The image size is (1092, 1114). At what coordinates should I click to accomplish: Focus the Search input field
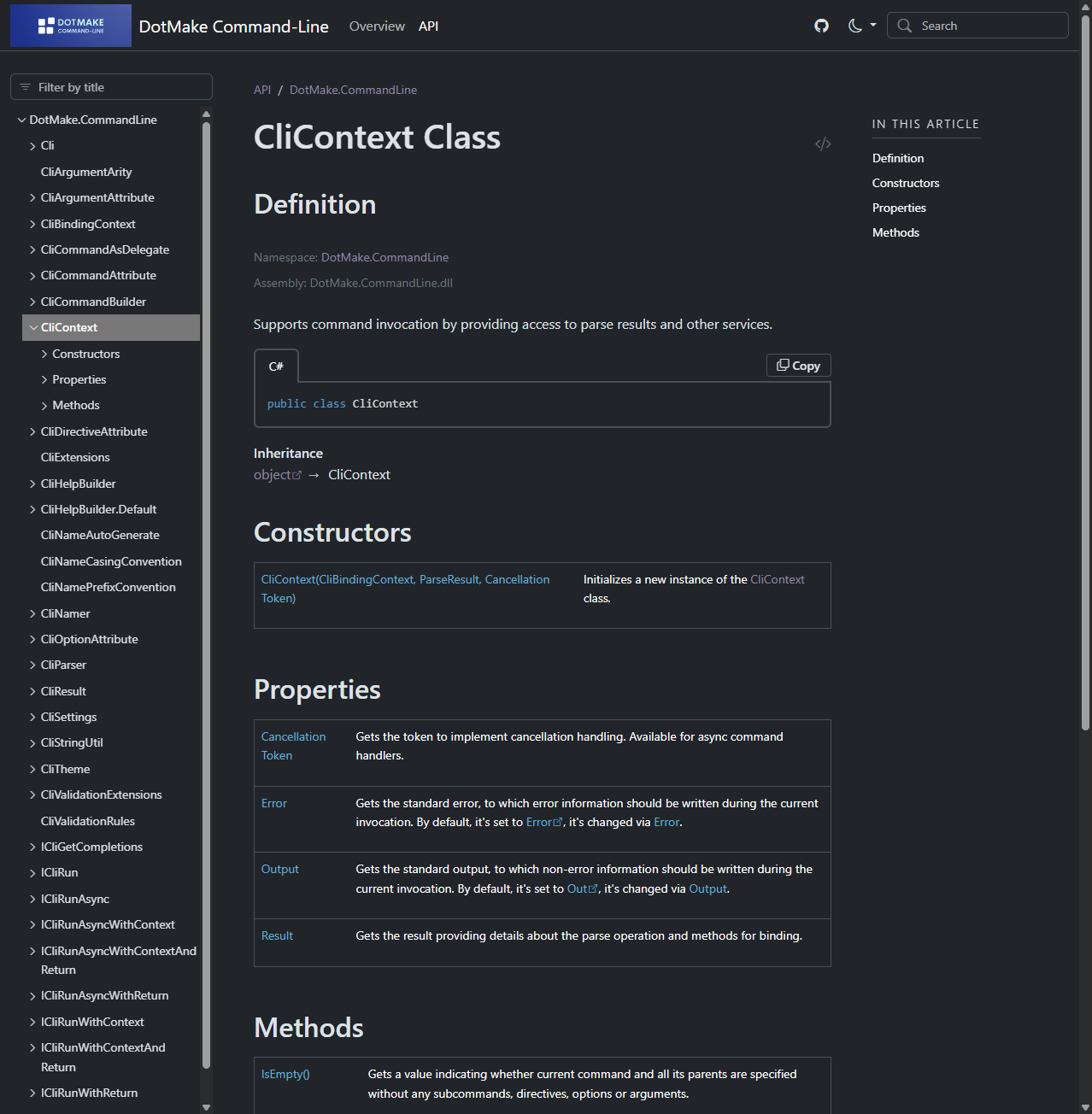(x=978, y=26)
